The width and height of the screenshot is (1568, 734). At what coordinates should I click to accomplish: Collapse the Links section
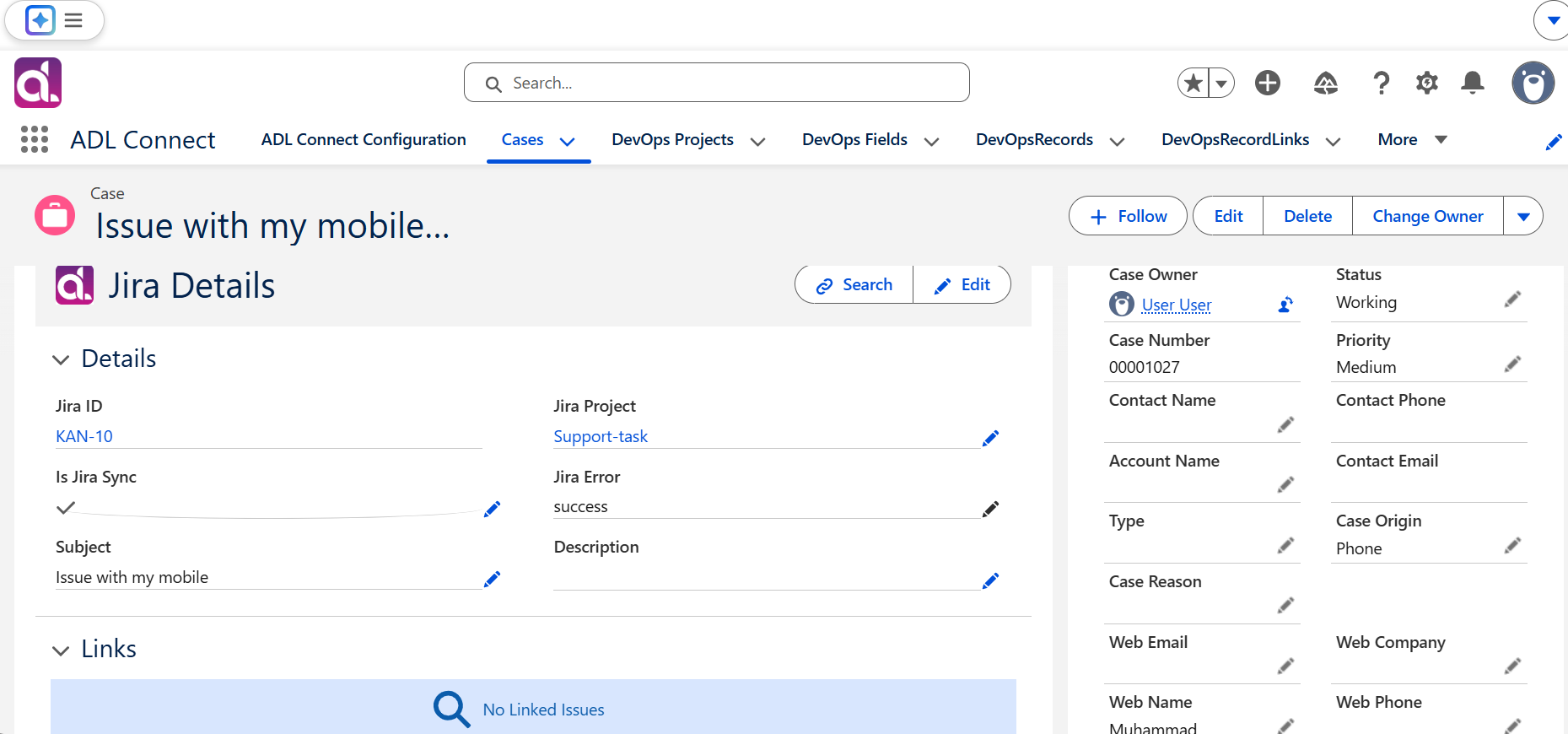[x=61, y=650]
